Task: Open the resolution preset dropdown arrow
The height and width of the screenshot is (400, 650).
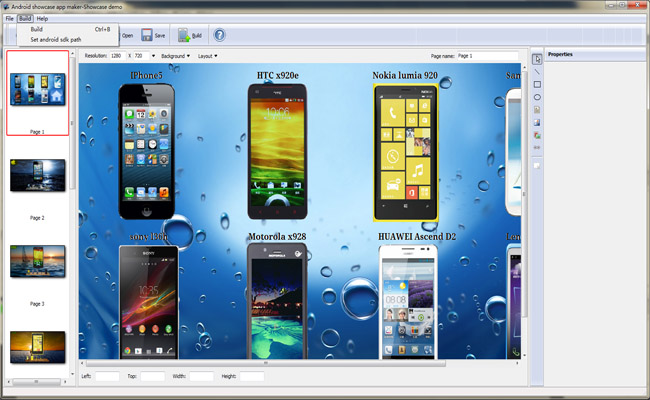Action: pos(153,56)
